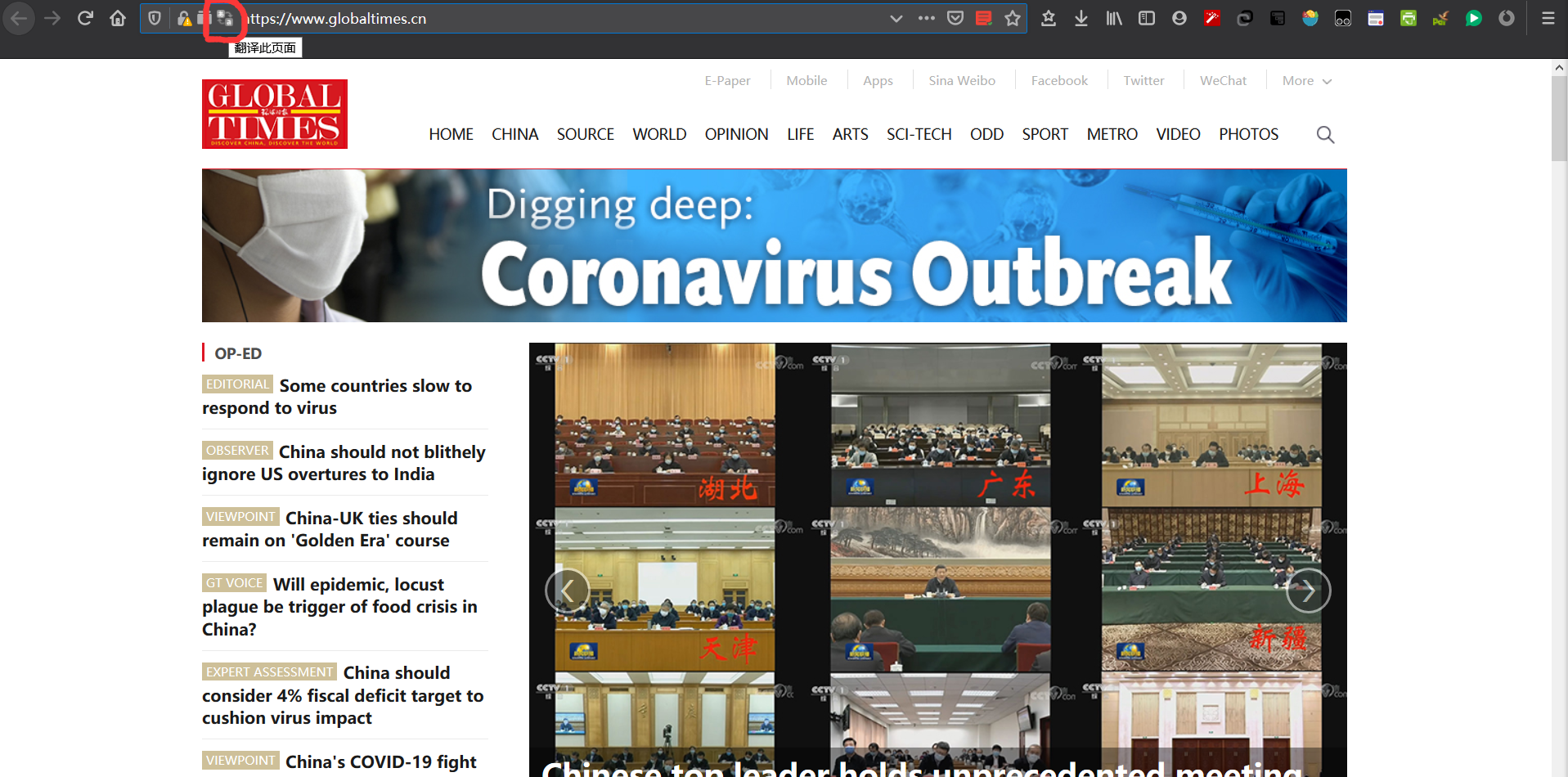1568x777 pixels.
Task: Open 'China should not blithely ignore US overtures' article
Action: coord(344,463)
